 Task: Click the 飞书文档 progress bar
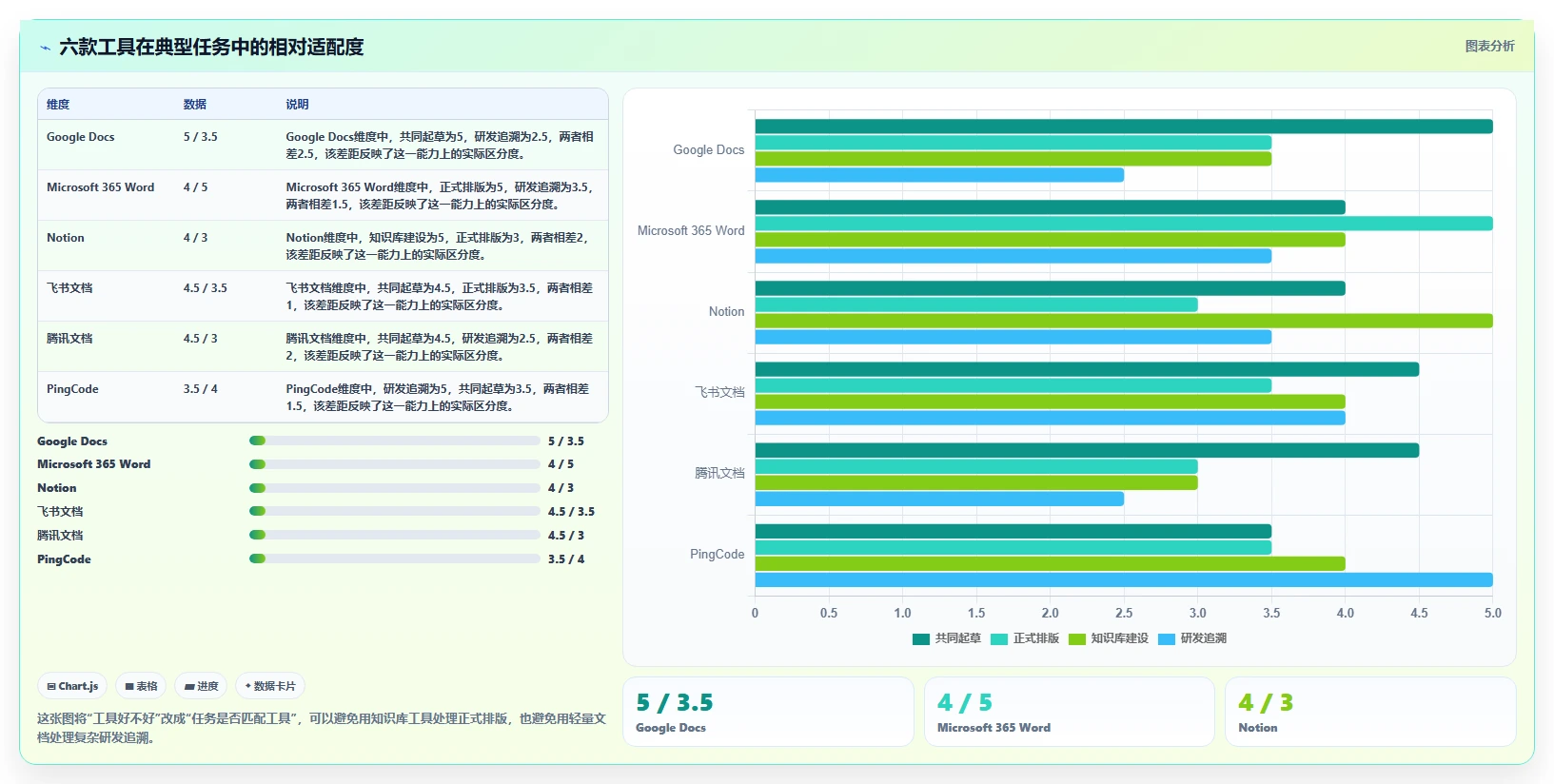click(395, 511)
